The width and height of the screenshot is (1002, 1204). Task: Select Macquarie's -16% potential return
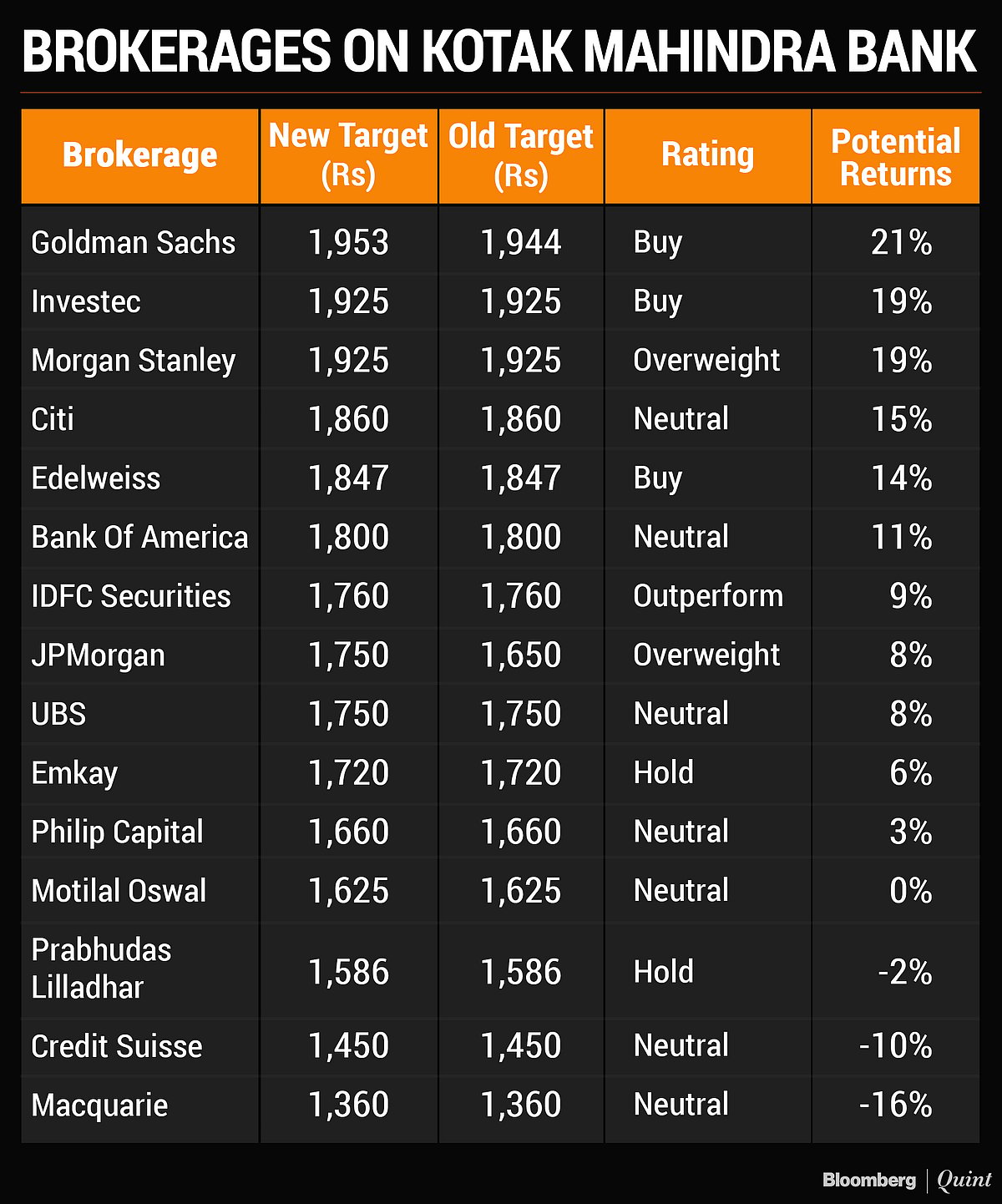[895, 1105]
